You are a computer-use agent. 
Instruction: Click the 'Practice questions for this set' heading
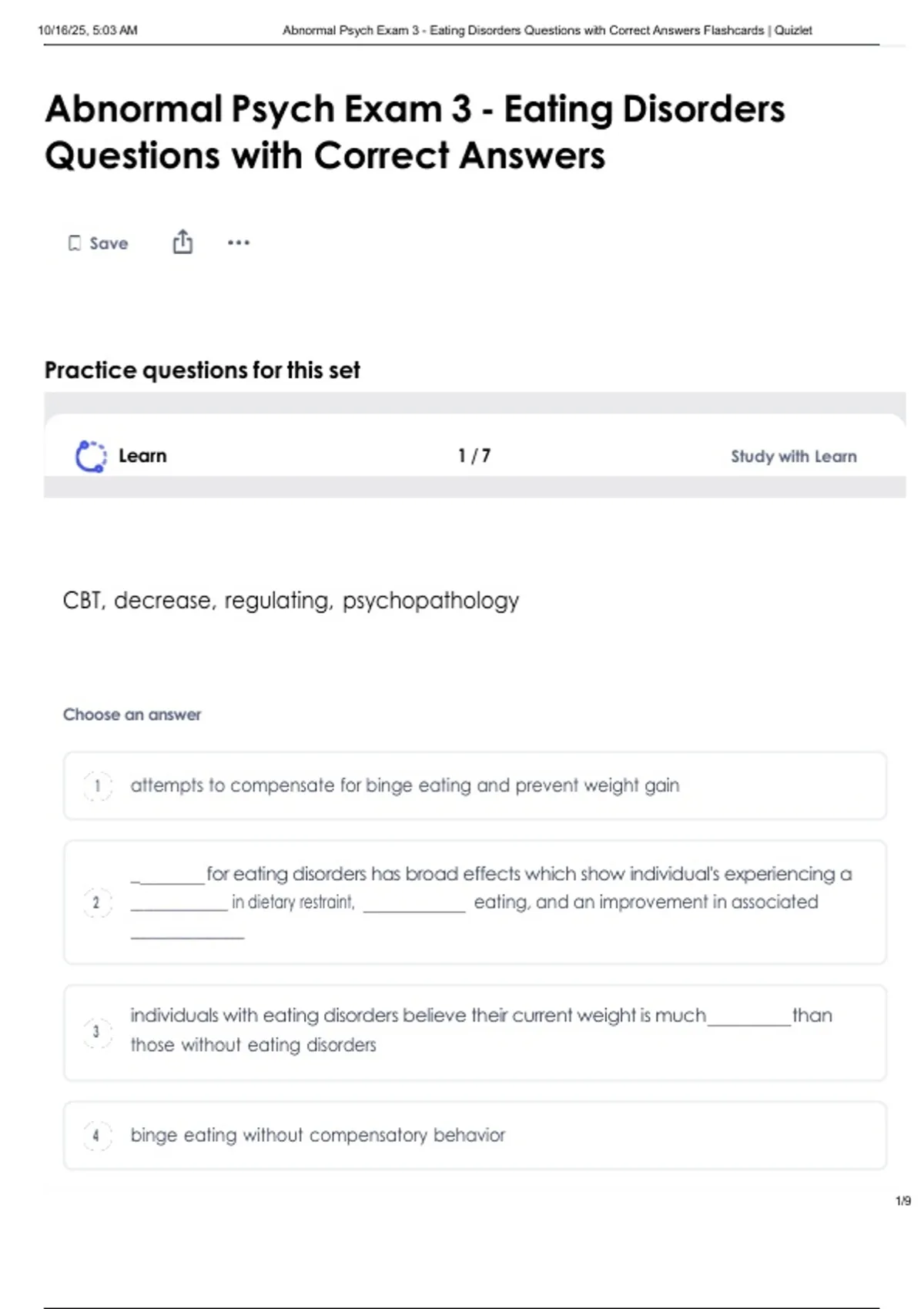tap(202, 370)
